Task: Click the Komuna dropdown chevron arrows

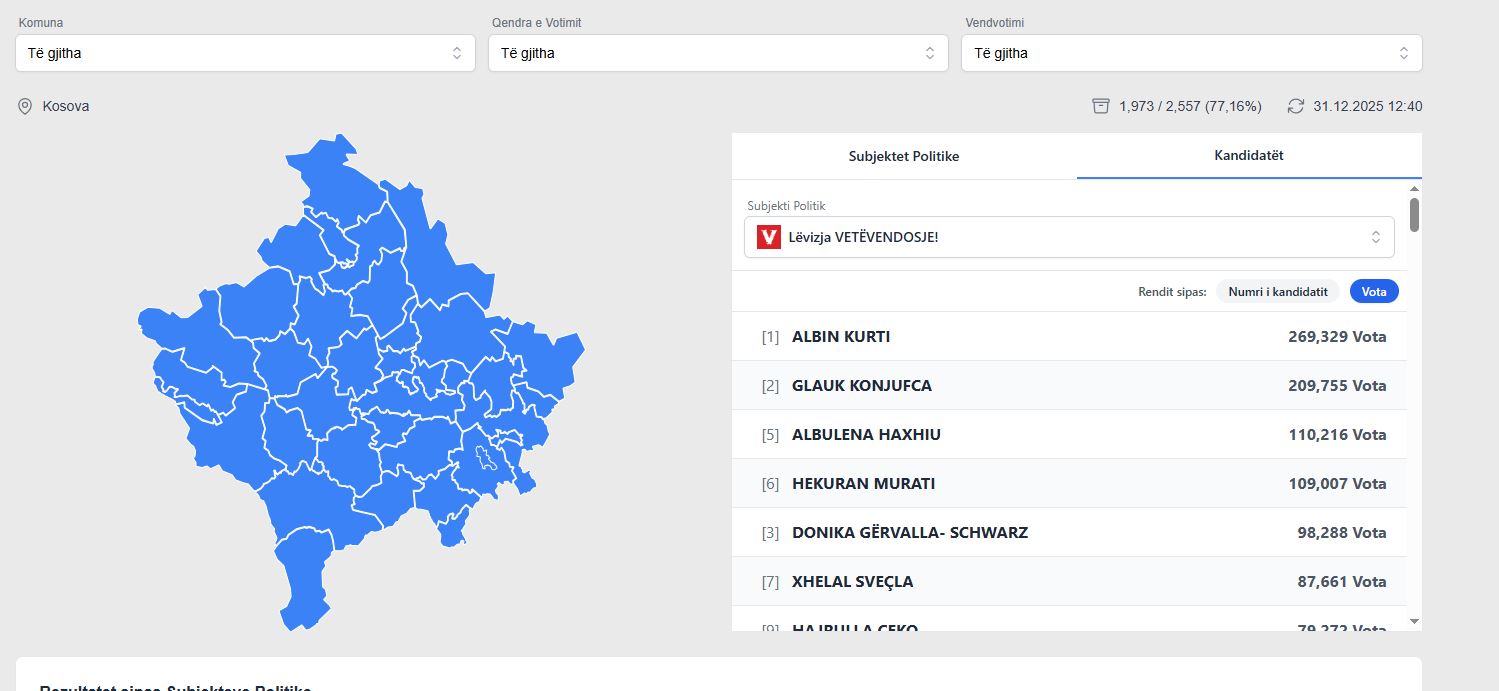Action: 457,53
